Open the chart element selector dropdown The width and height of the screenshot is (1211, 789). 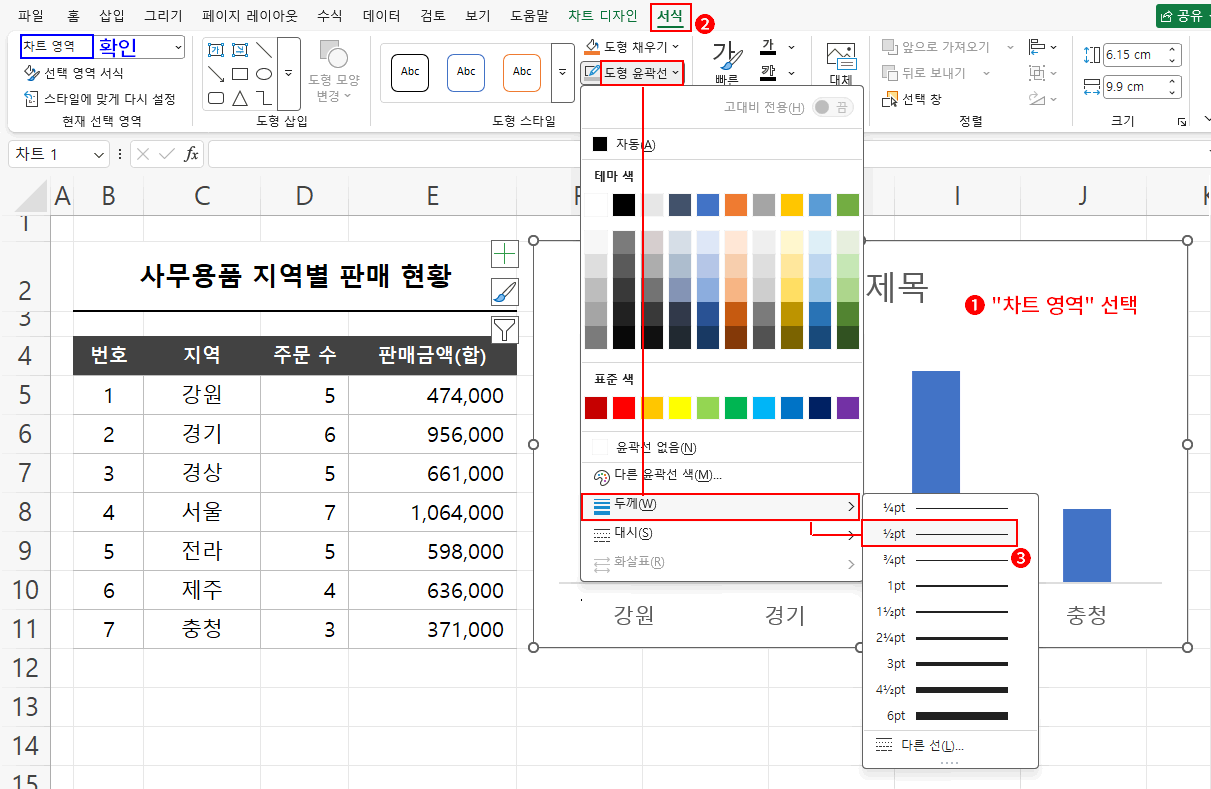pyautogui.click(x=178, y=46)
